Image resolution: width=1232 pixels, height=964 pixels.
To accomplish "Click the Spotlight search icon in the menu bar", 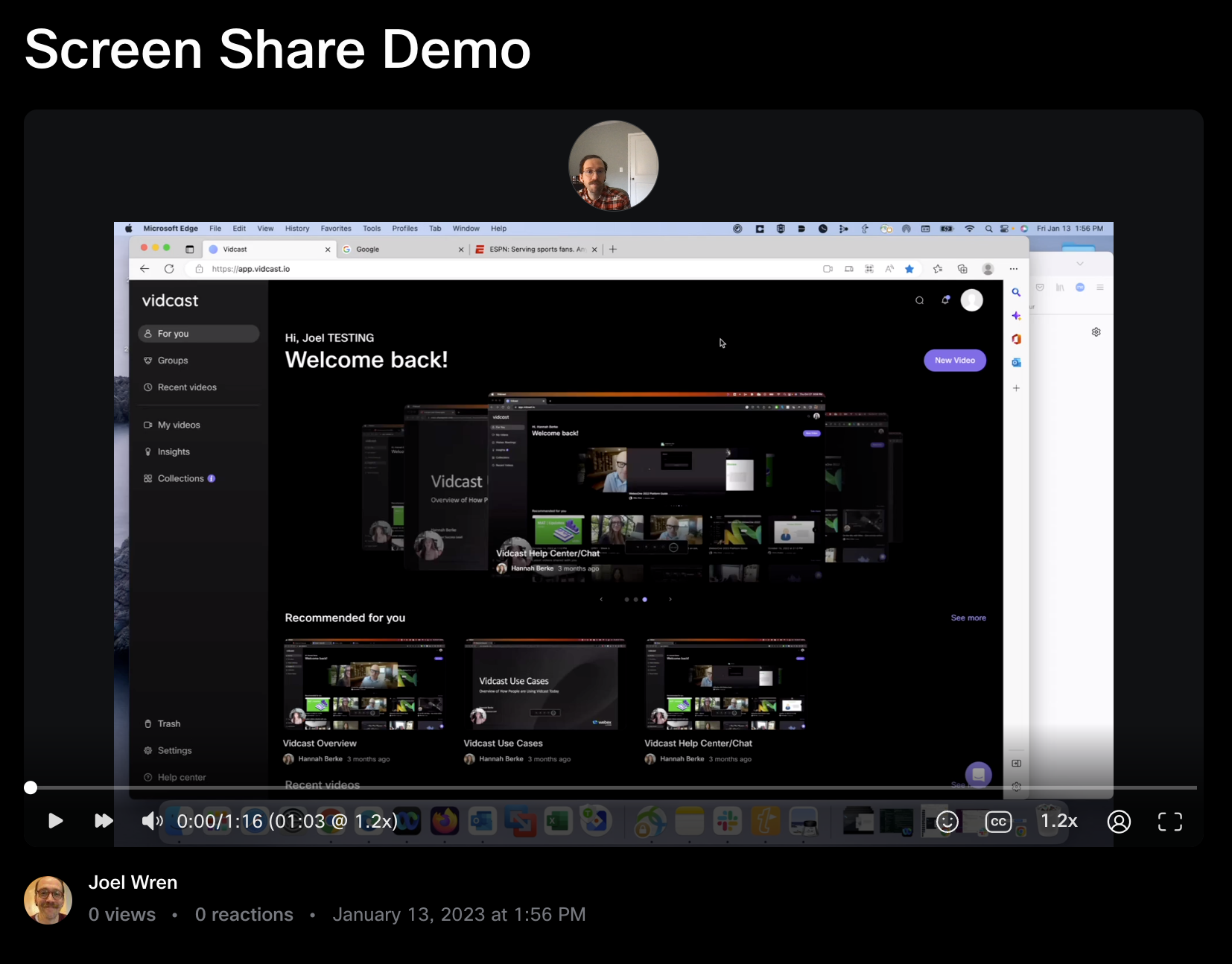I will (x=988, y=229).
